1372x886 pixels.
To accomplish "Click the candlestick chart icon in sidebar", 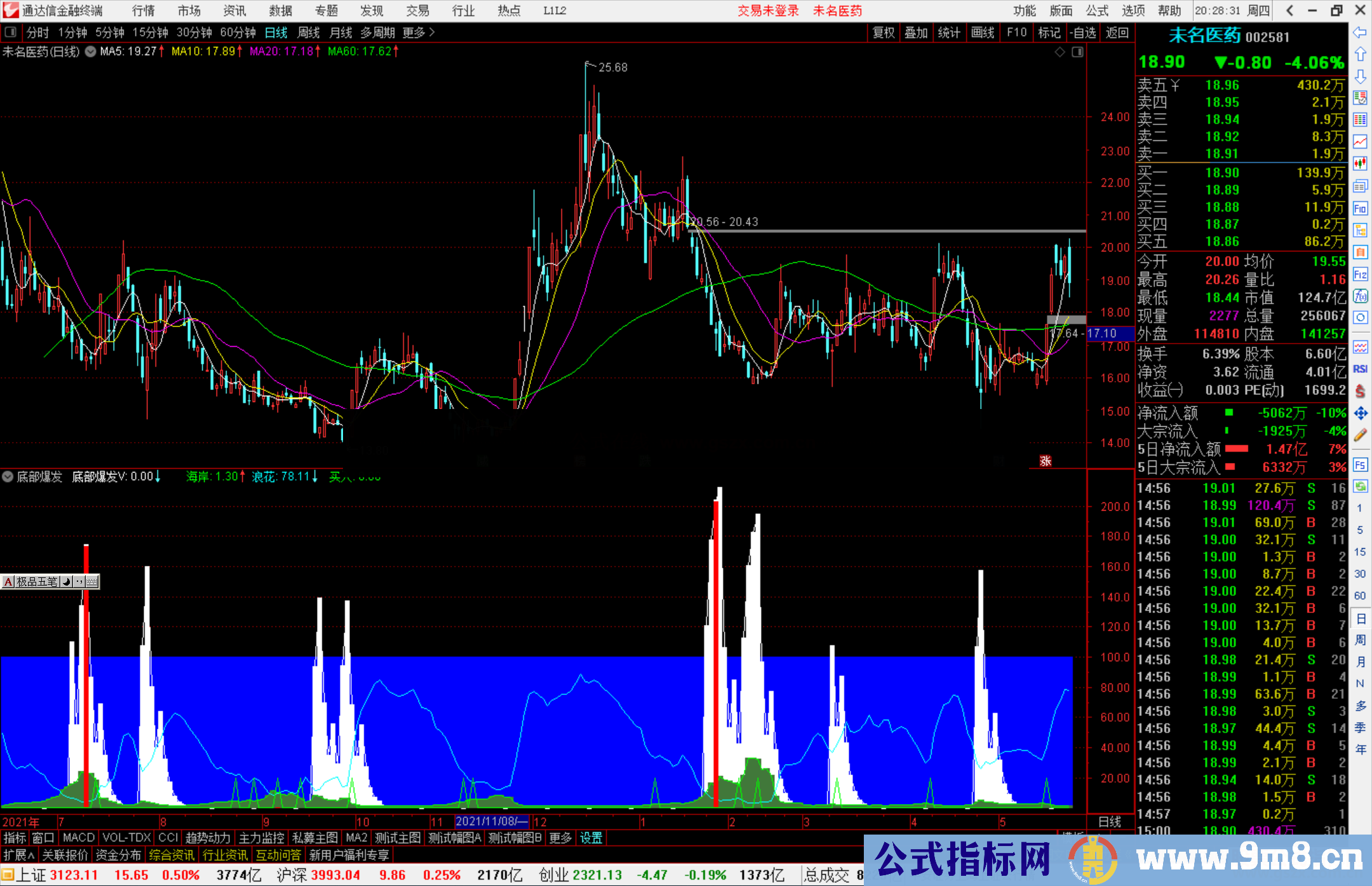I will point(1360,163).
